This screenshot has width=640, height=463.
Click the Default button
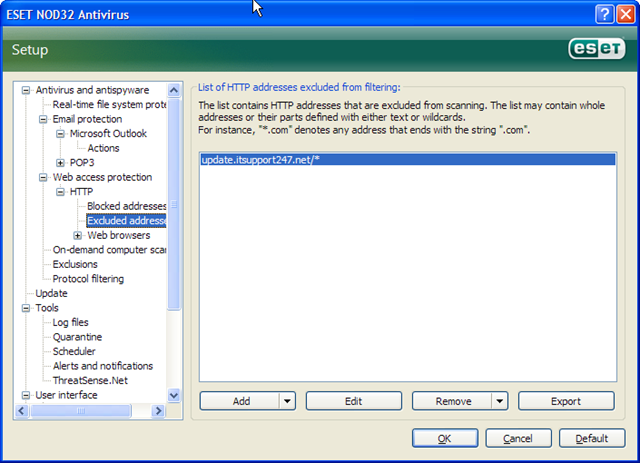coord(592,439)
